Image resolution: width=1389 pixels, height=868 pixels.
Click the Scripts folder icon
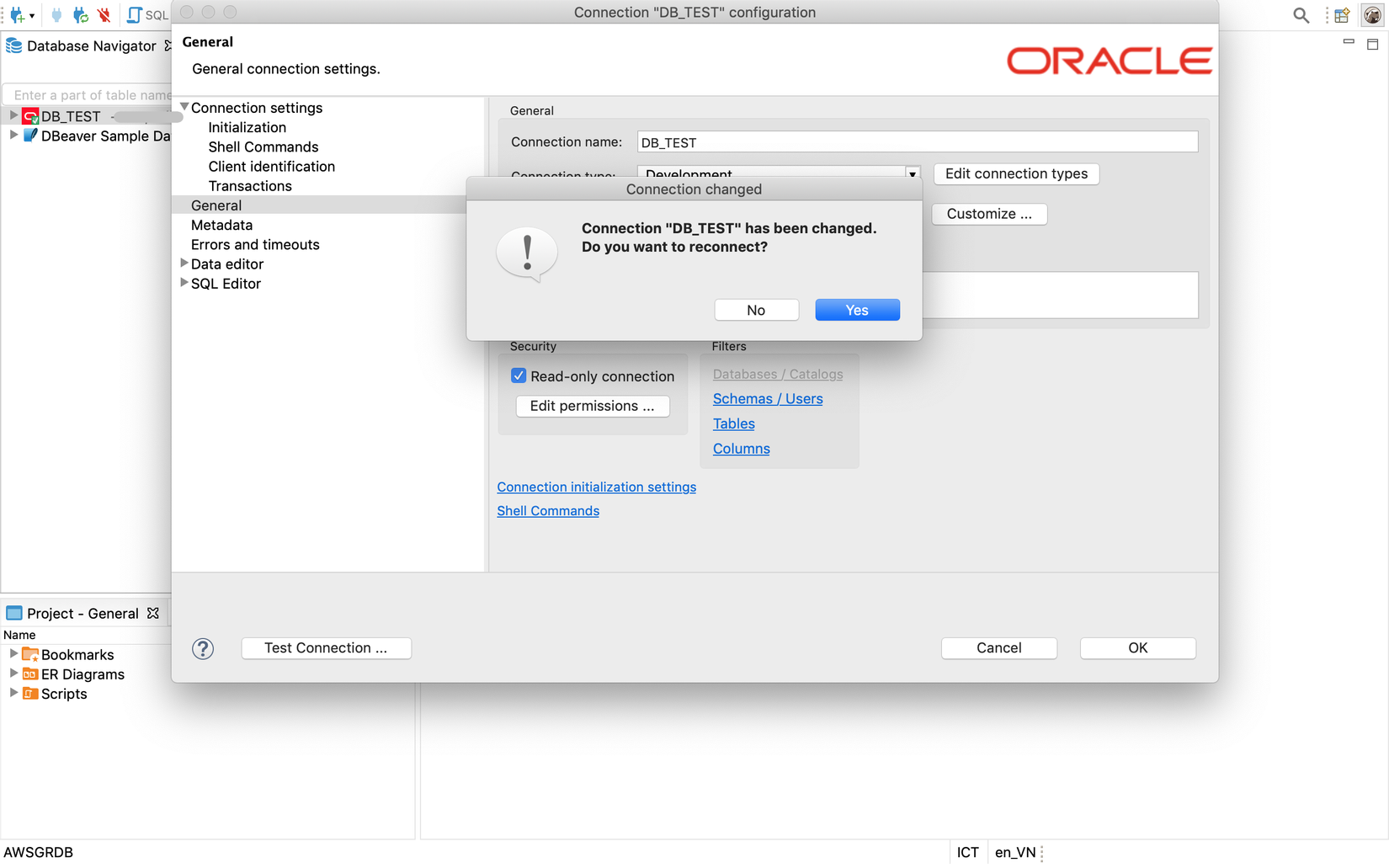point(30,693)
